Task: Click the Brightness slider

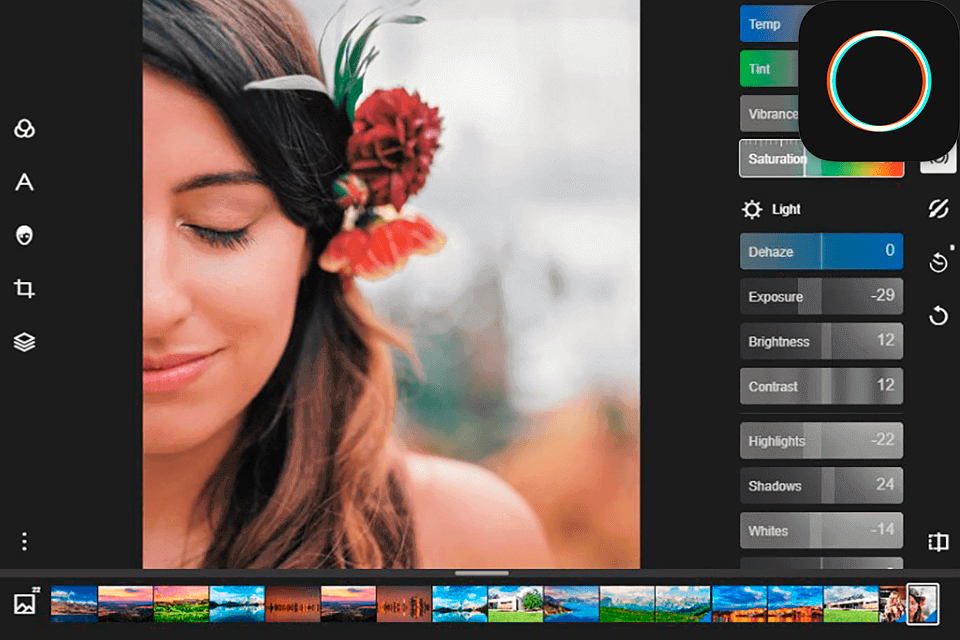Action: click(822, 341)
